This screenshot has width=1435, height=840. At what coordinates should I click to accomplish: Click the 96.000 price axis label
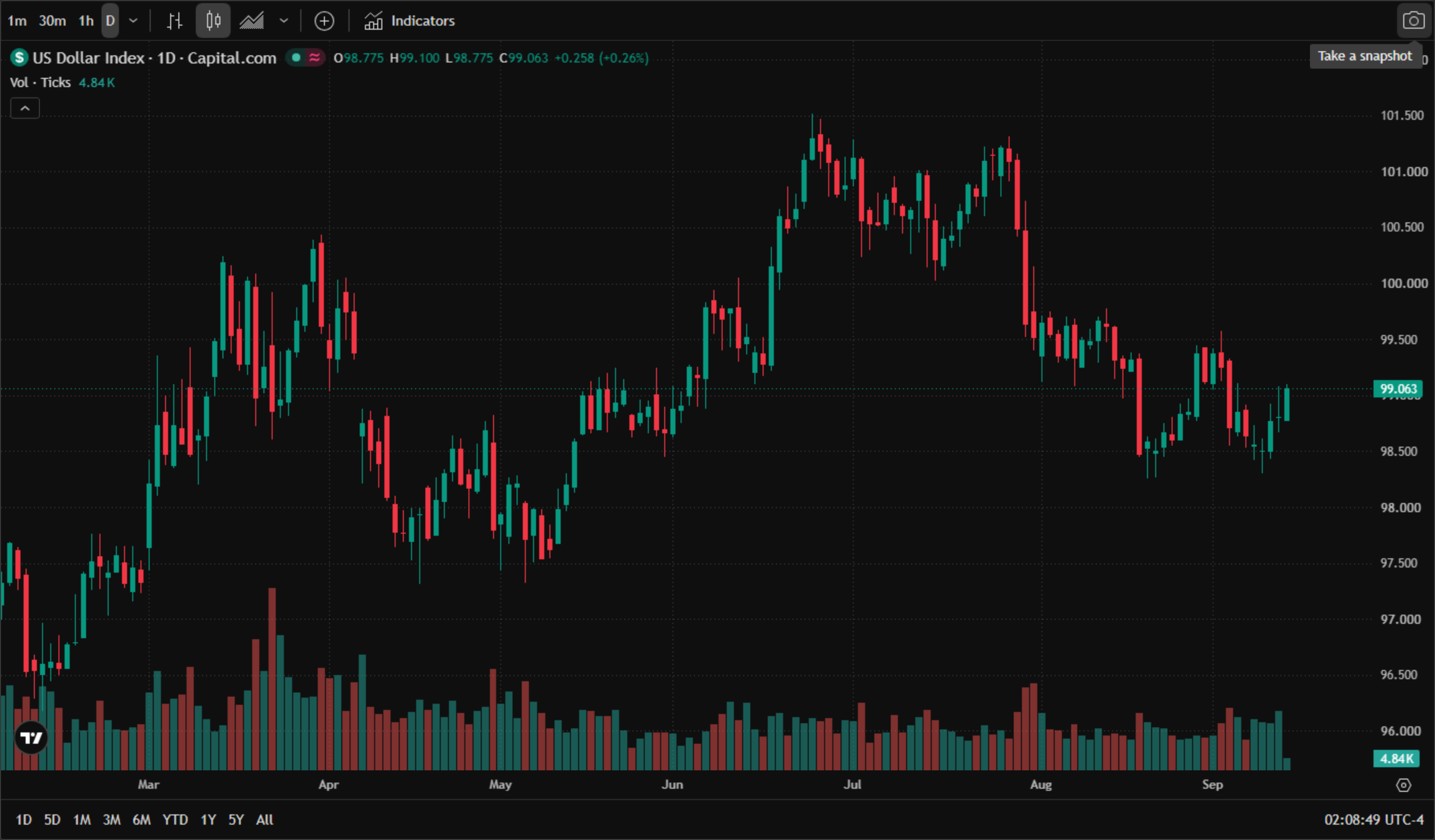[x=1400, y=731]
